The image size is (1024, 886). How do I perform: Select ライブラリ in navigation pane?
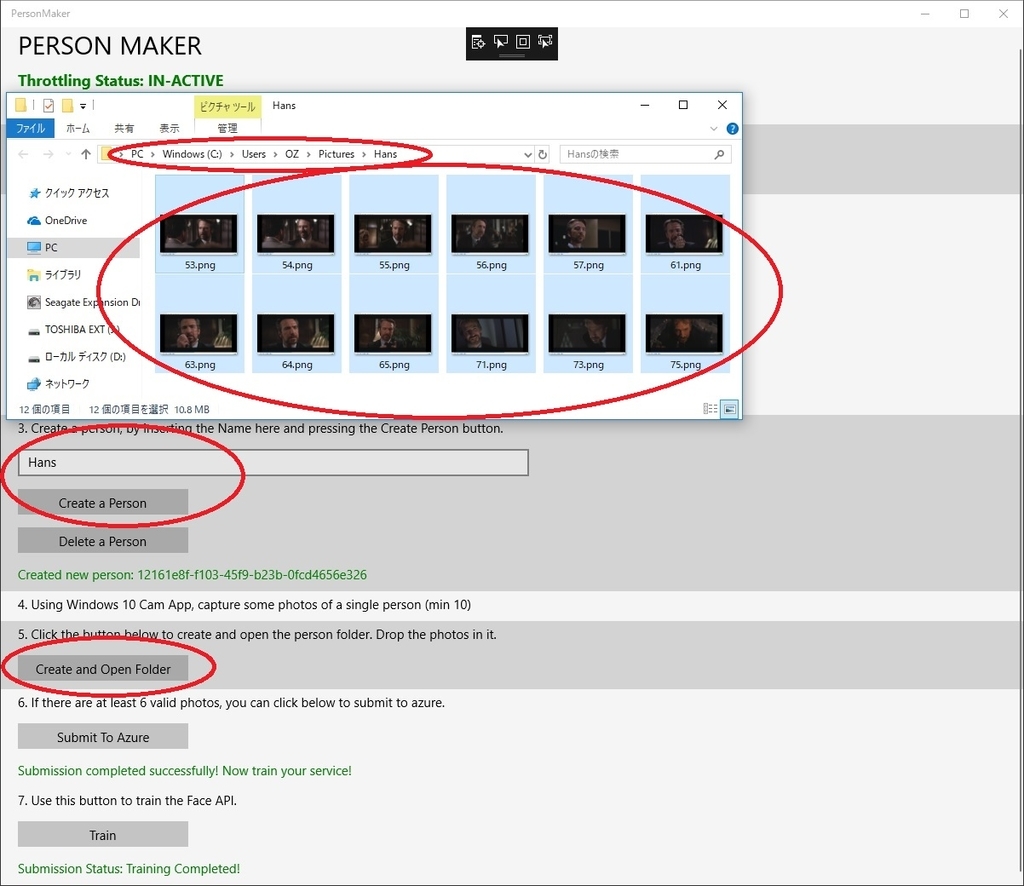click(63, 275)
